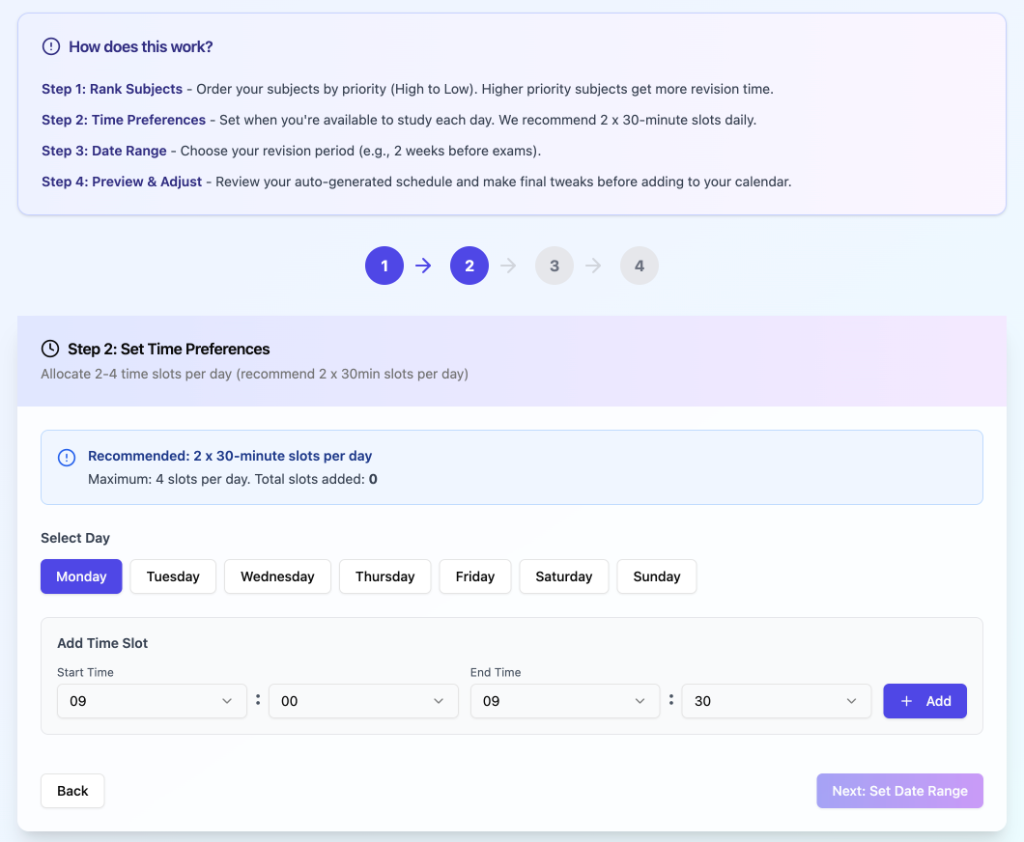The image size is (1024, 842).
Task: Click the Start Time label
Action: coord(85,672)
